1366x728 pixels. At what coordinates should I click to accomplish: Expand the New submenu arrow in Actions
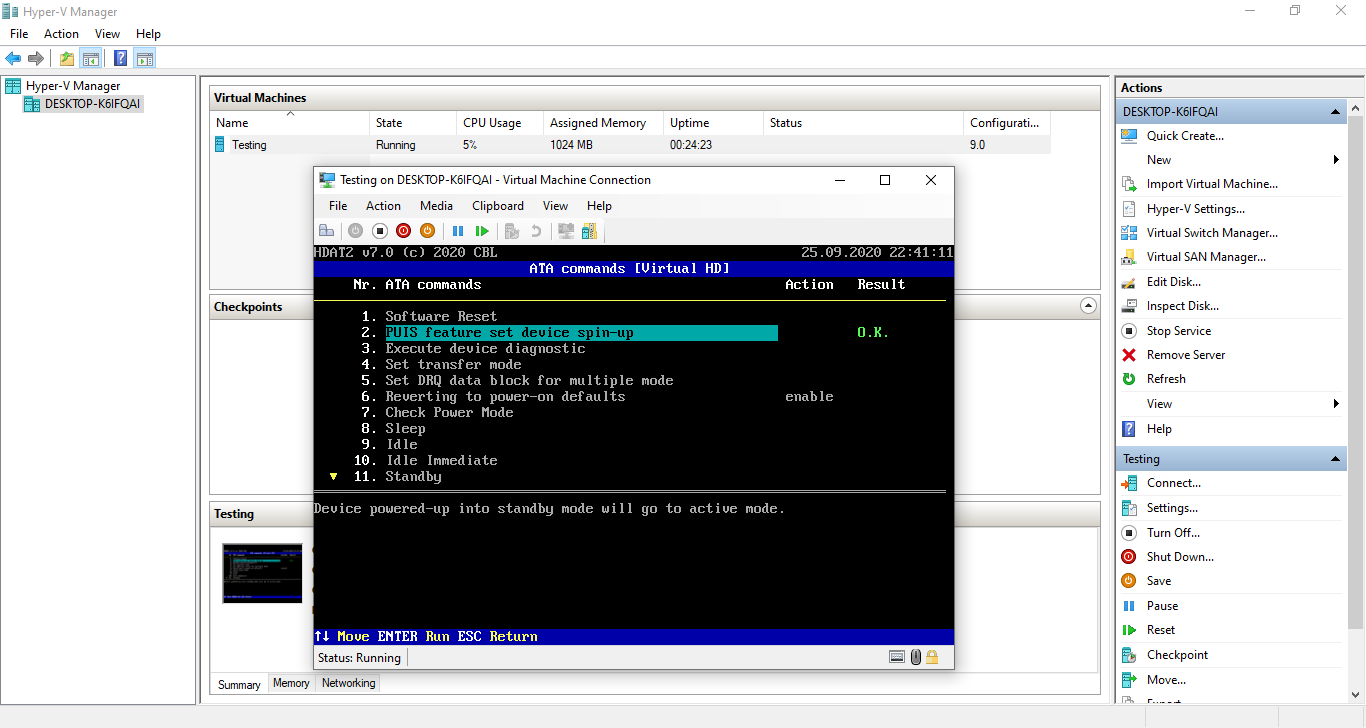(x=1337, y=160)
